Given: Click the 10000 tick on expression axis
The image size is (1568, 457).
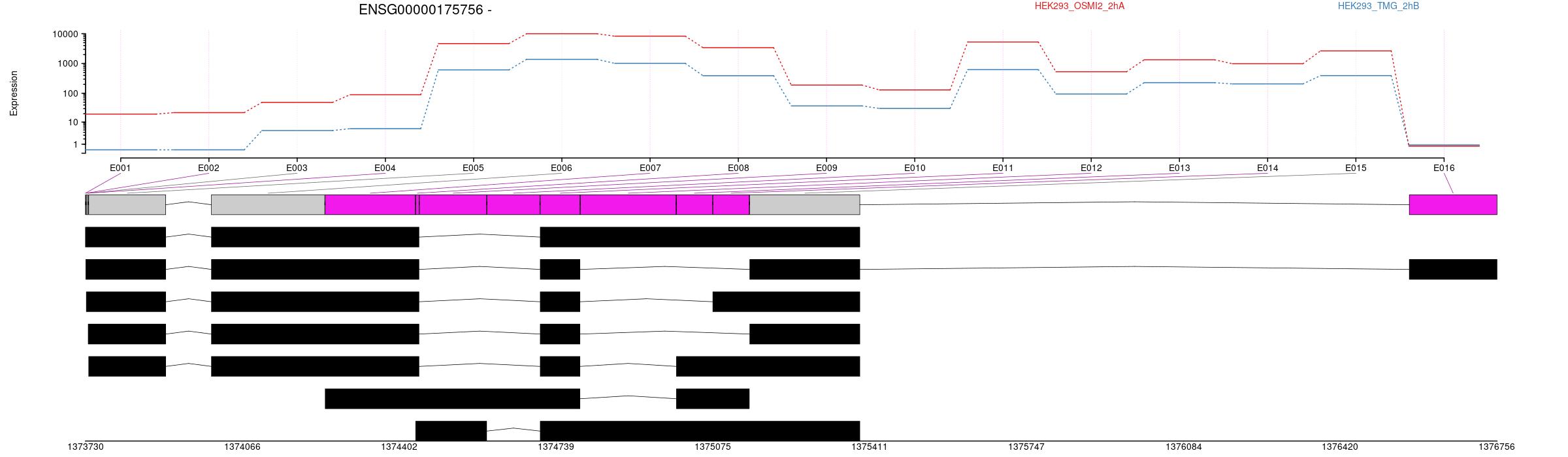Looking at the screenshot, I should 65,35.
